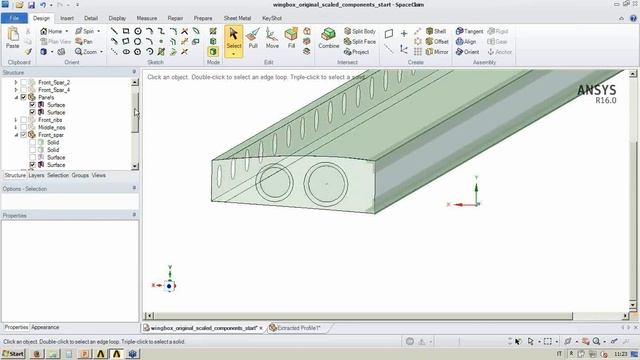The image size is (640, 360).
Task: Select the Rectangle sketch tool
Action: click(x=126, y=31)
